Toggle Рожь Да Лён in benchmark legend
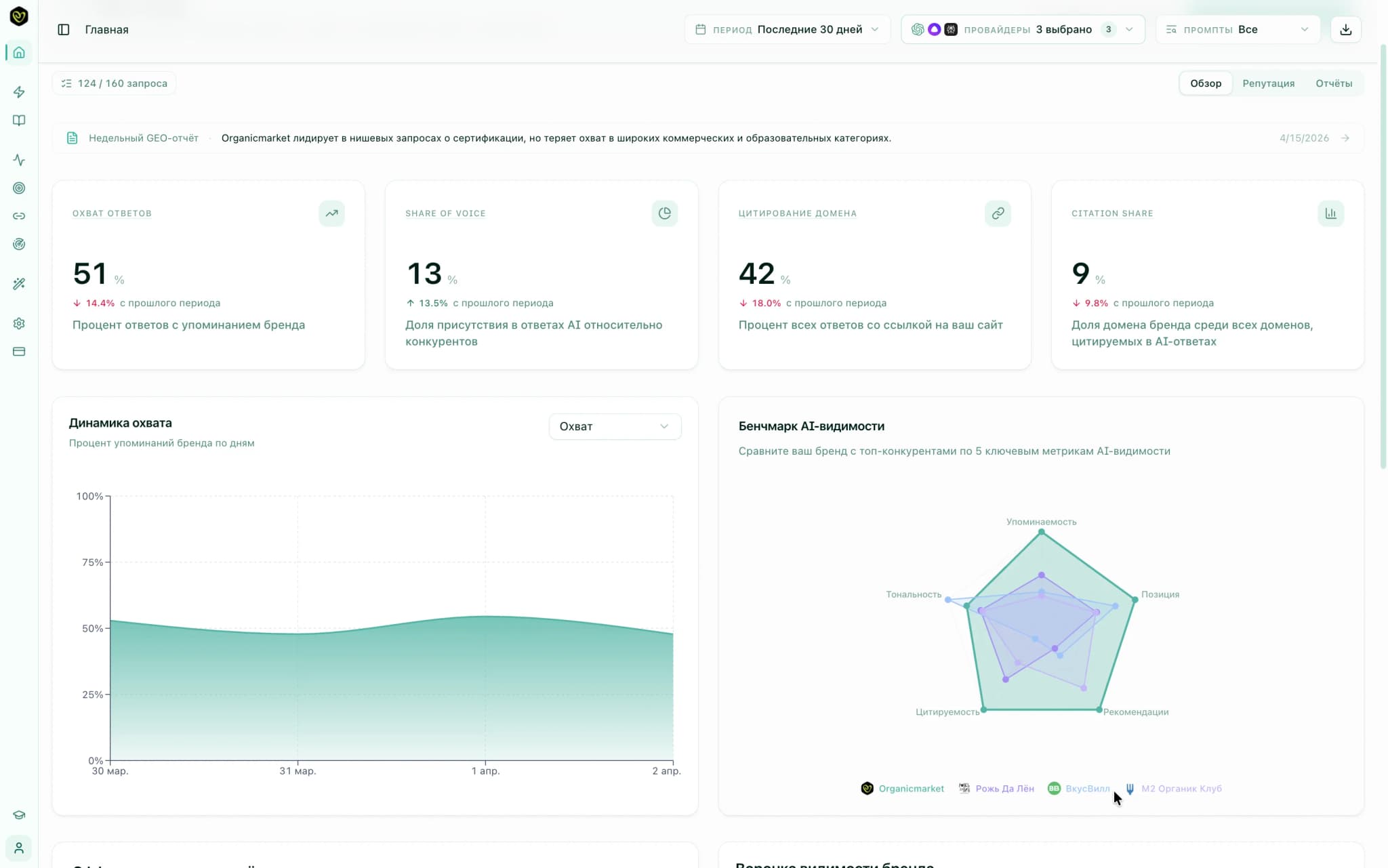The width and height of the screenshot is (1388, 868). (996, 788)
